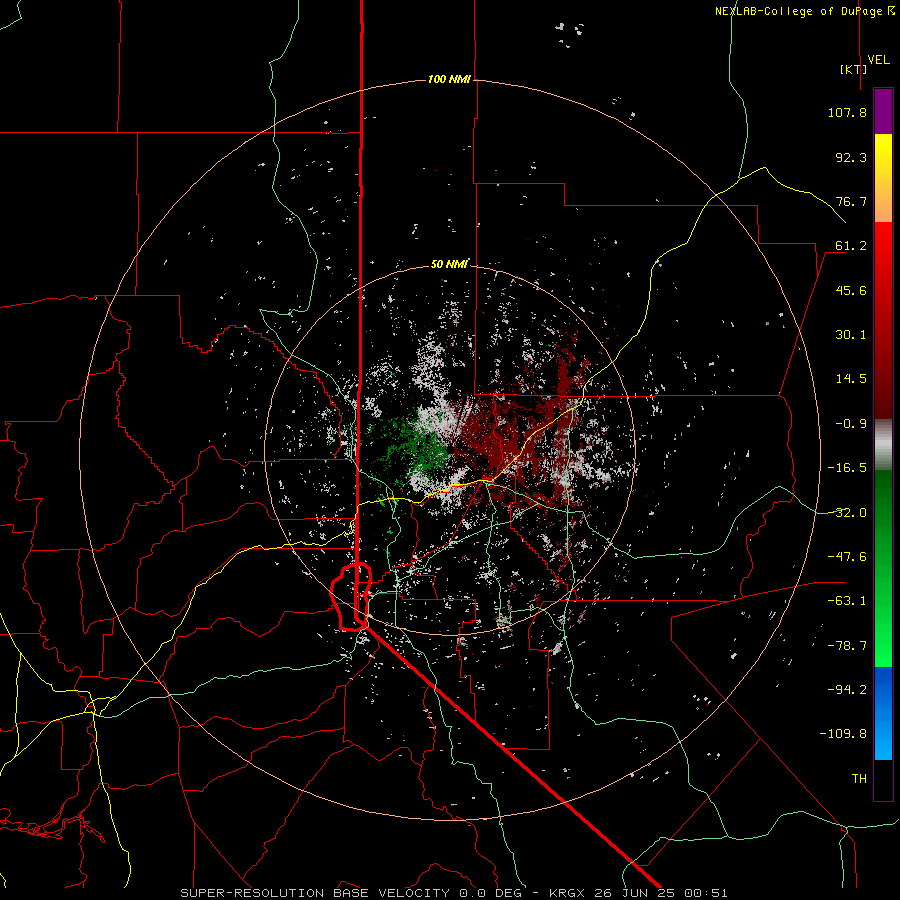
Task: Click the [KT] units label
Action: (854, 69)
